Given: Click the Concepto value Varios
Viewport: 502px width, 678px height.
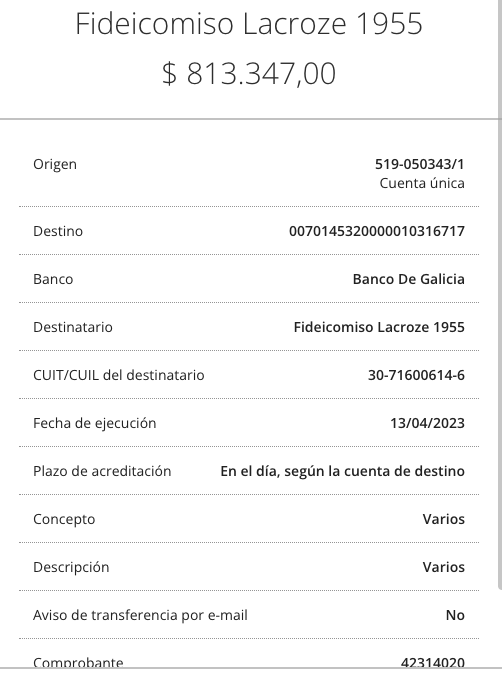Looking at the screenshot, I should coord(444,519).
